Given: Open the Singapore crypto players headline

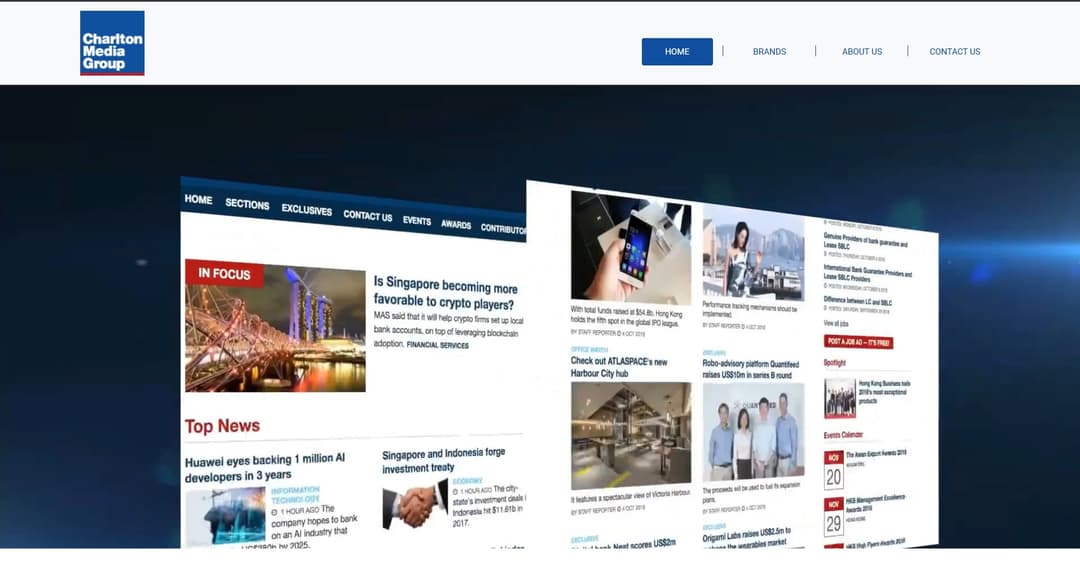Looking at the screenshot, I should click(x=445, y=294).
